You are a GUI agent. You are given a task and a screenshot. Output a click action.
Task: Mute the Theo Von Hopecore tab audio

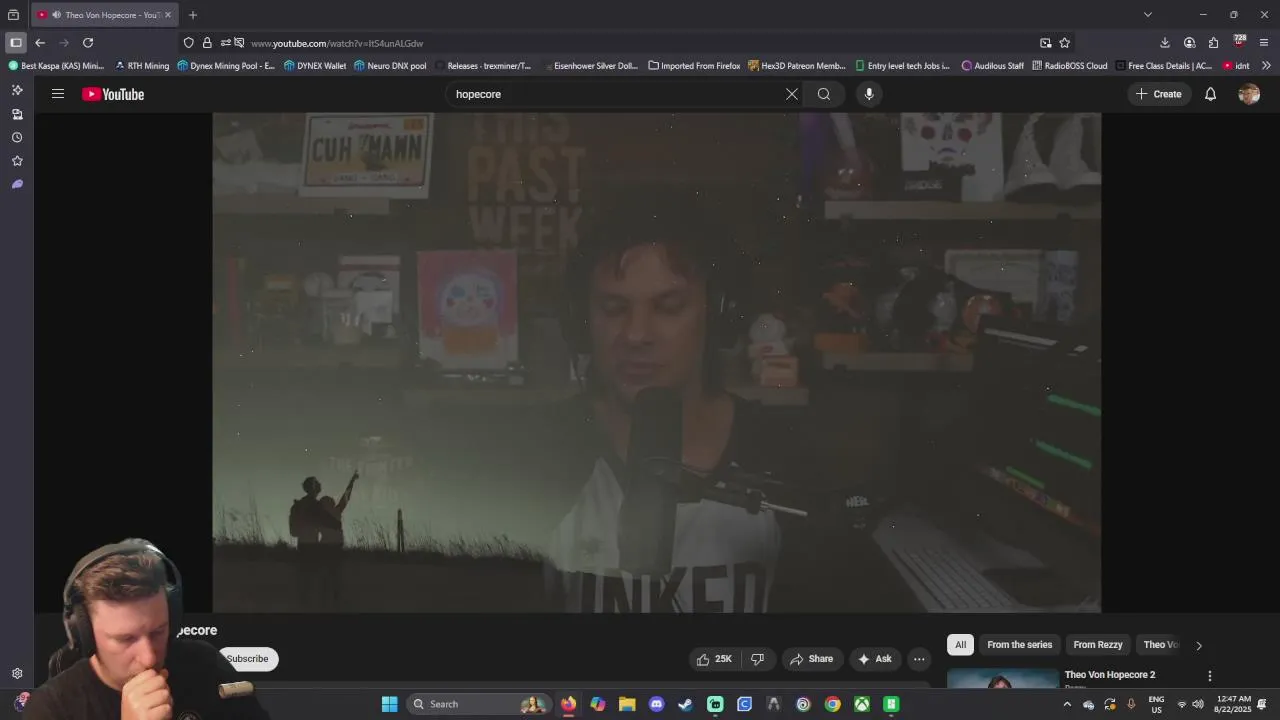point(56,15)
